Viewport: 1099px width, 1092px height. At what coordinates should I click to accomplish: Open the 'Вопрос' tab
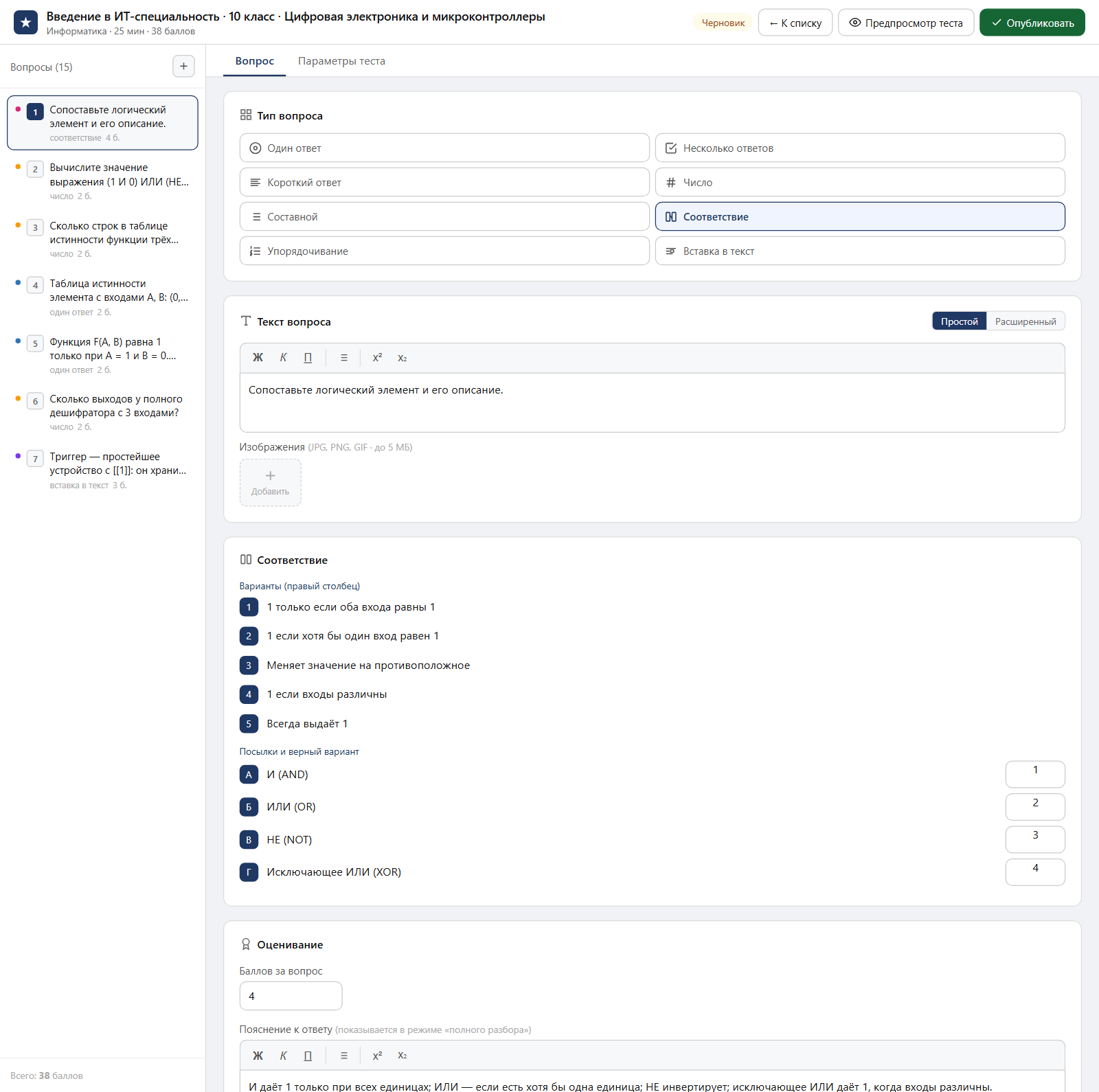click(x=255, y=61)
